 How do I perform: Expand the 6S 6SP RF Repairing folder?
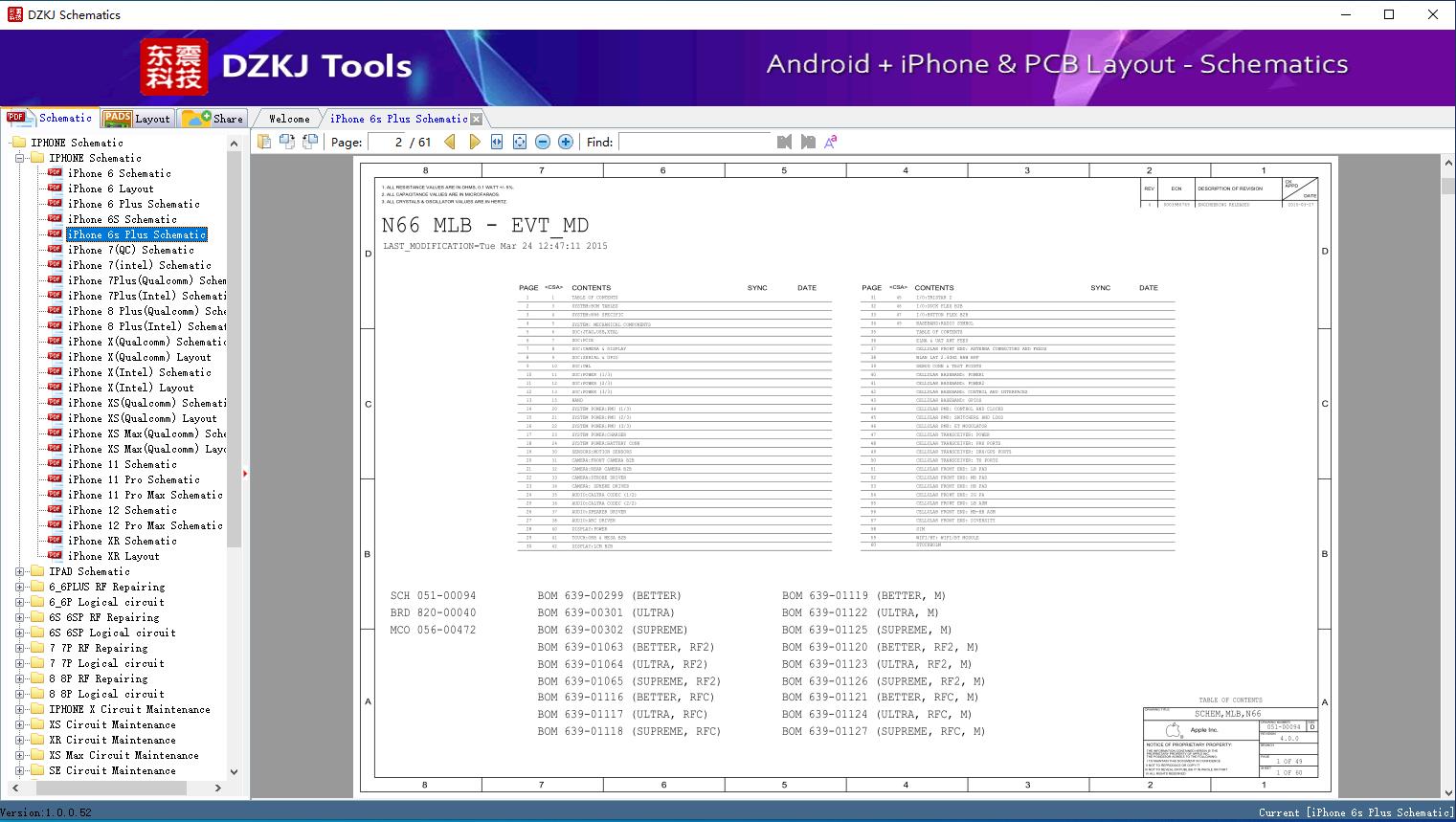[20, 617]
